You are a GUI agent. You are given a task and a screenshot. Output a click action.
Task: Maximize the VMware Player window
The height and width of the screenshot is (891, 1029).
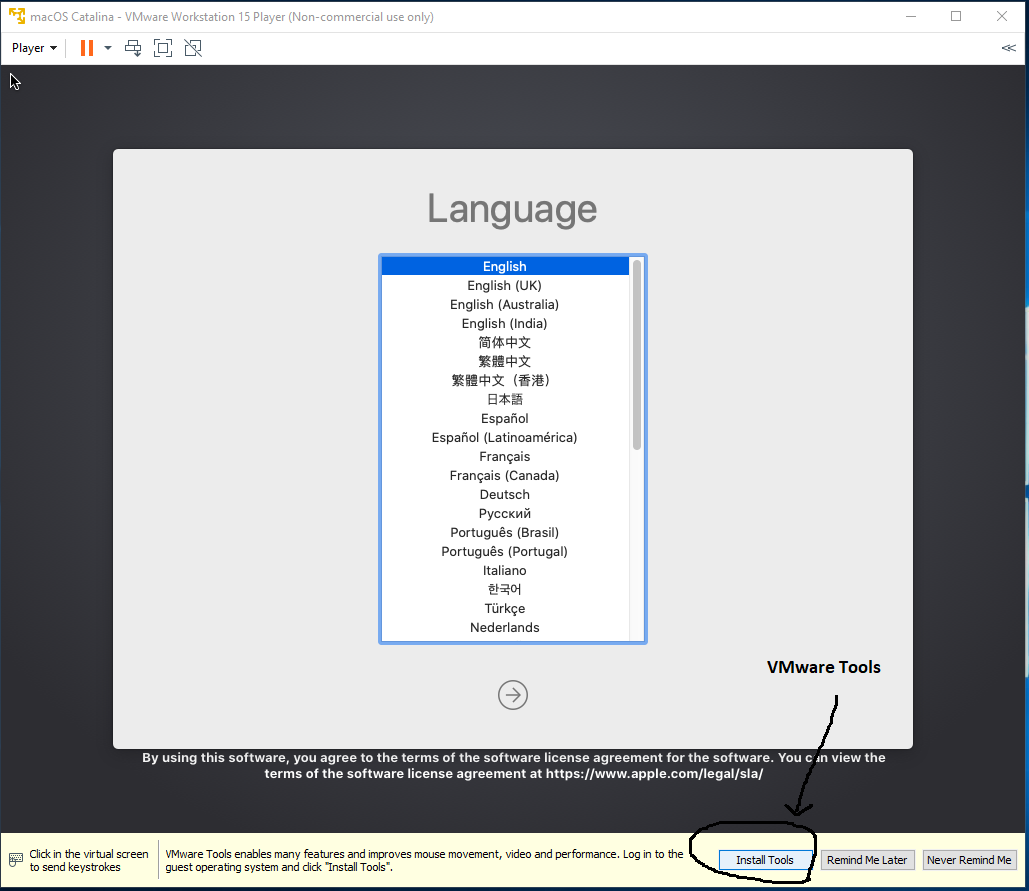[x=956, y=16]
